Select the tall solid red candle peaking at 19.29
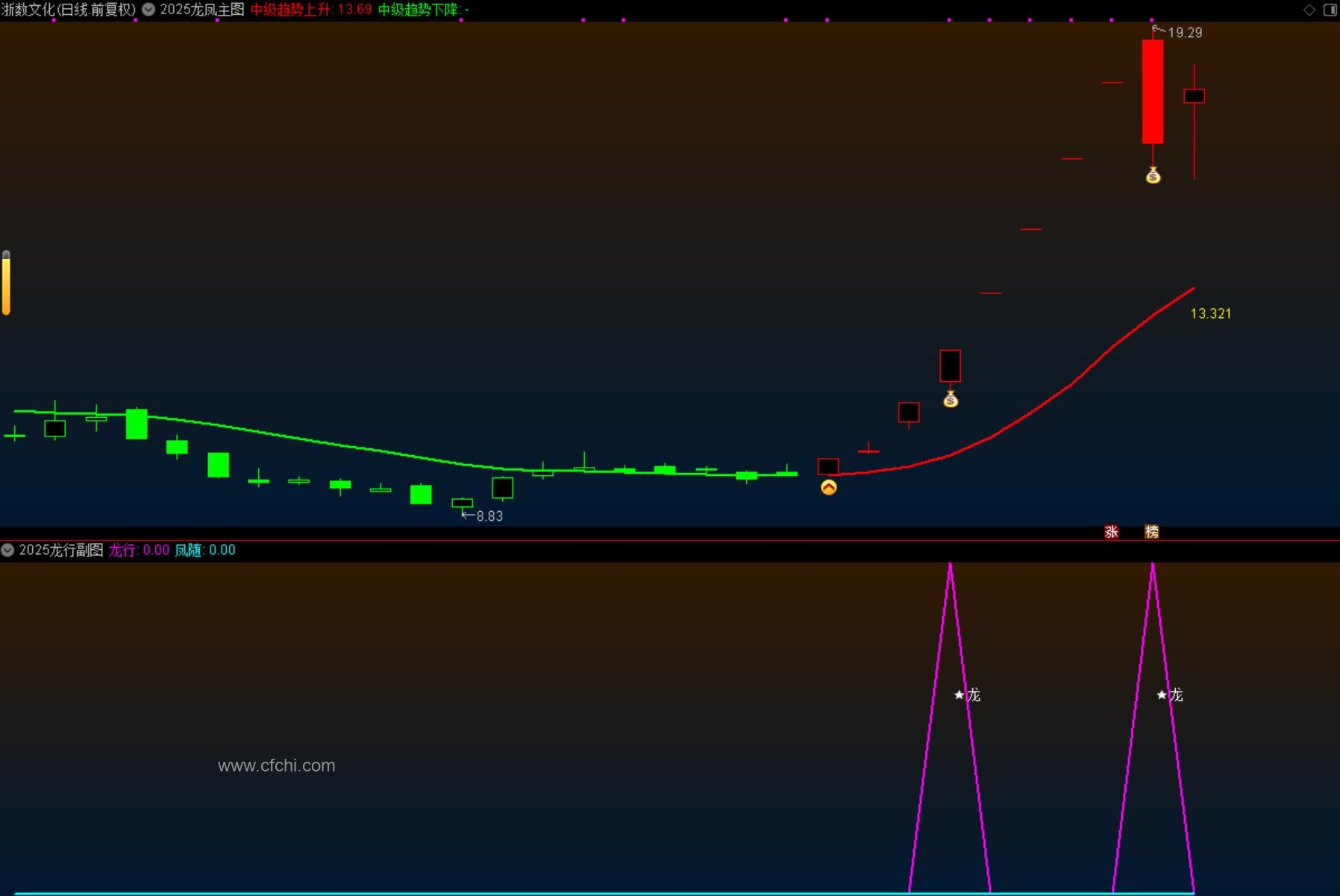Image resolution: width=1340 pixels, height=896 pixels. tap(1153, 91)
